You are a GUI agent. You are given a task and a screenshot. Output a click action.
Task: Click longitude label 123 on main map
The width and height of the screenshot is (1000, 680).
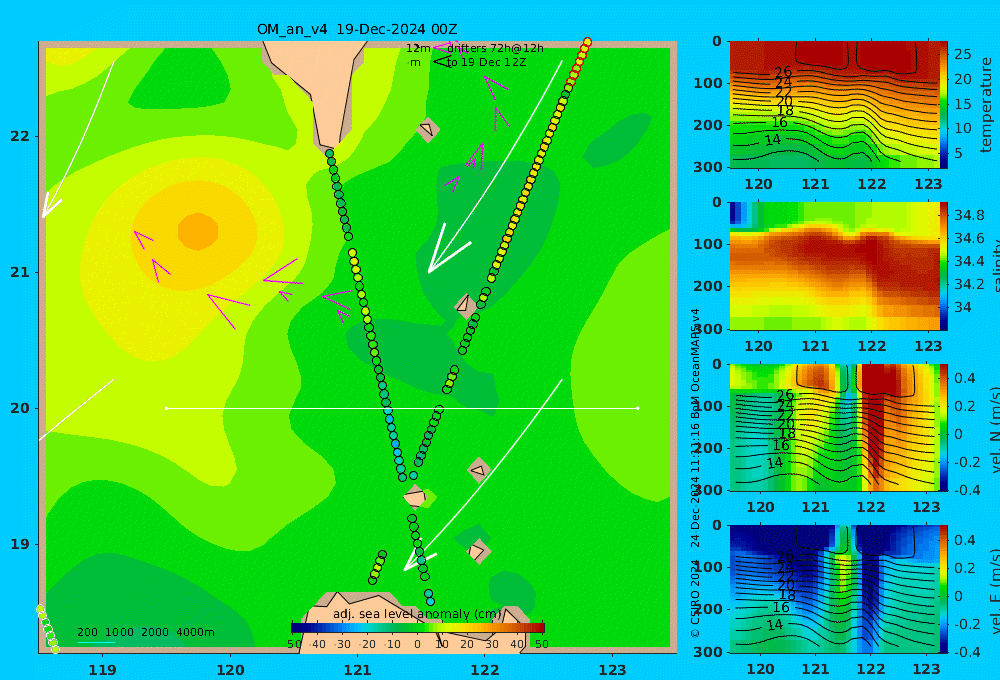coord(613,670)
